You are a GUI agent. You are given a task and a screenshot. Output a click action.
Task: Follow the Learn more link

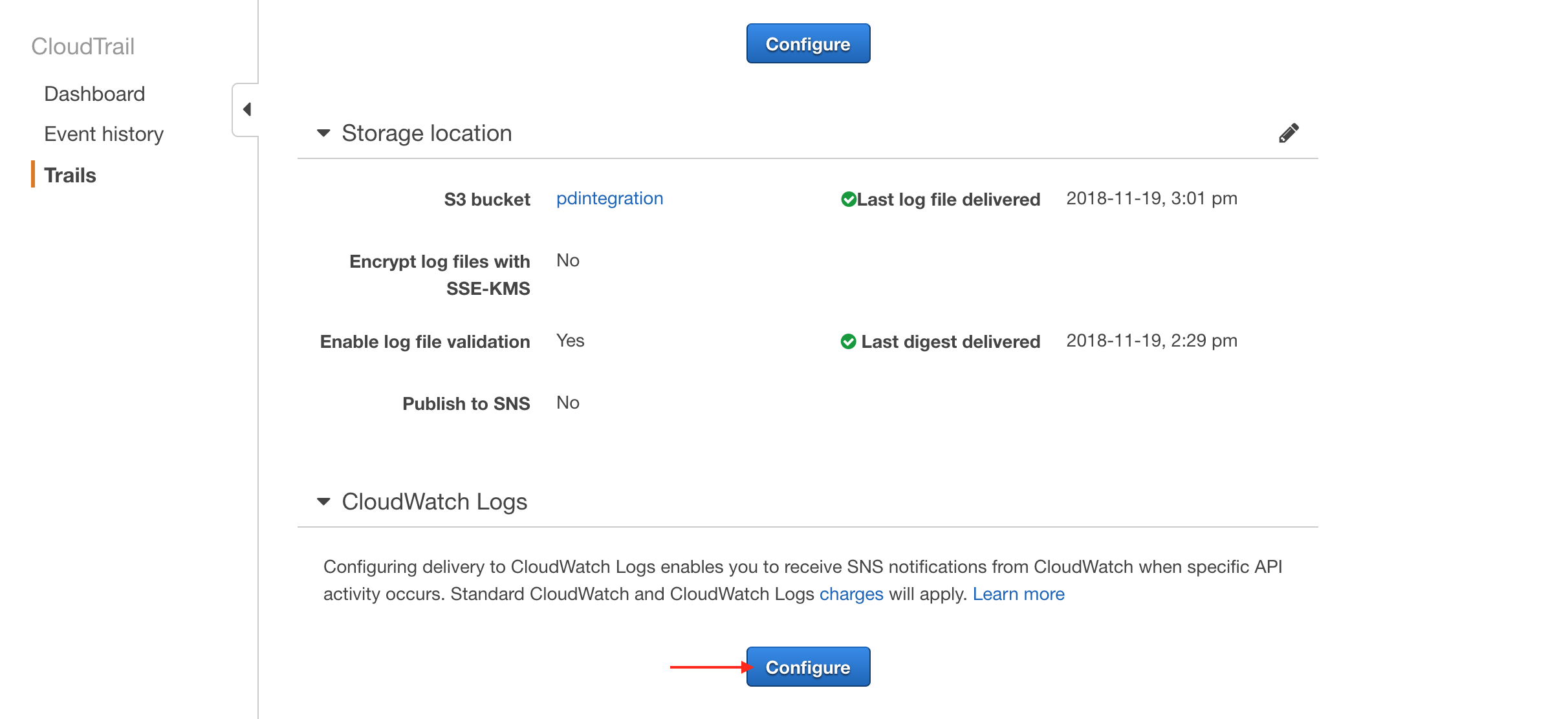pos(1018,594)
